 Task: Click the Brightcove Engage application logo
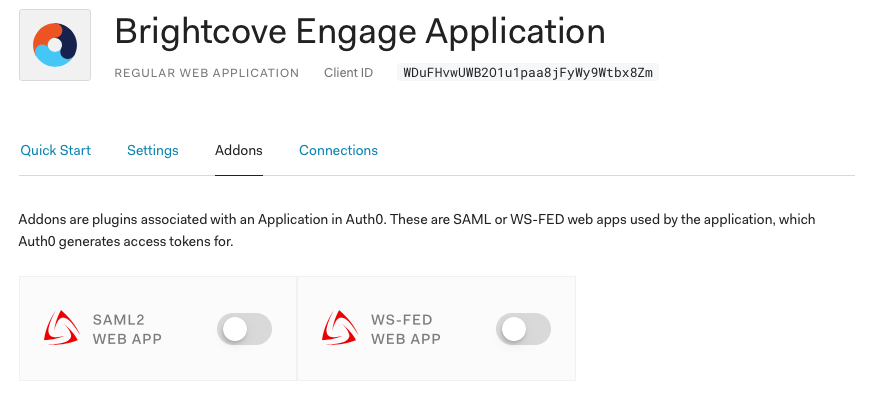coord(55,45)
